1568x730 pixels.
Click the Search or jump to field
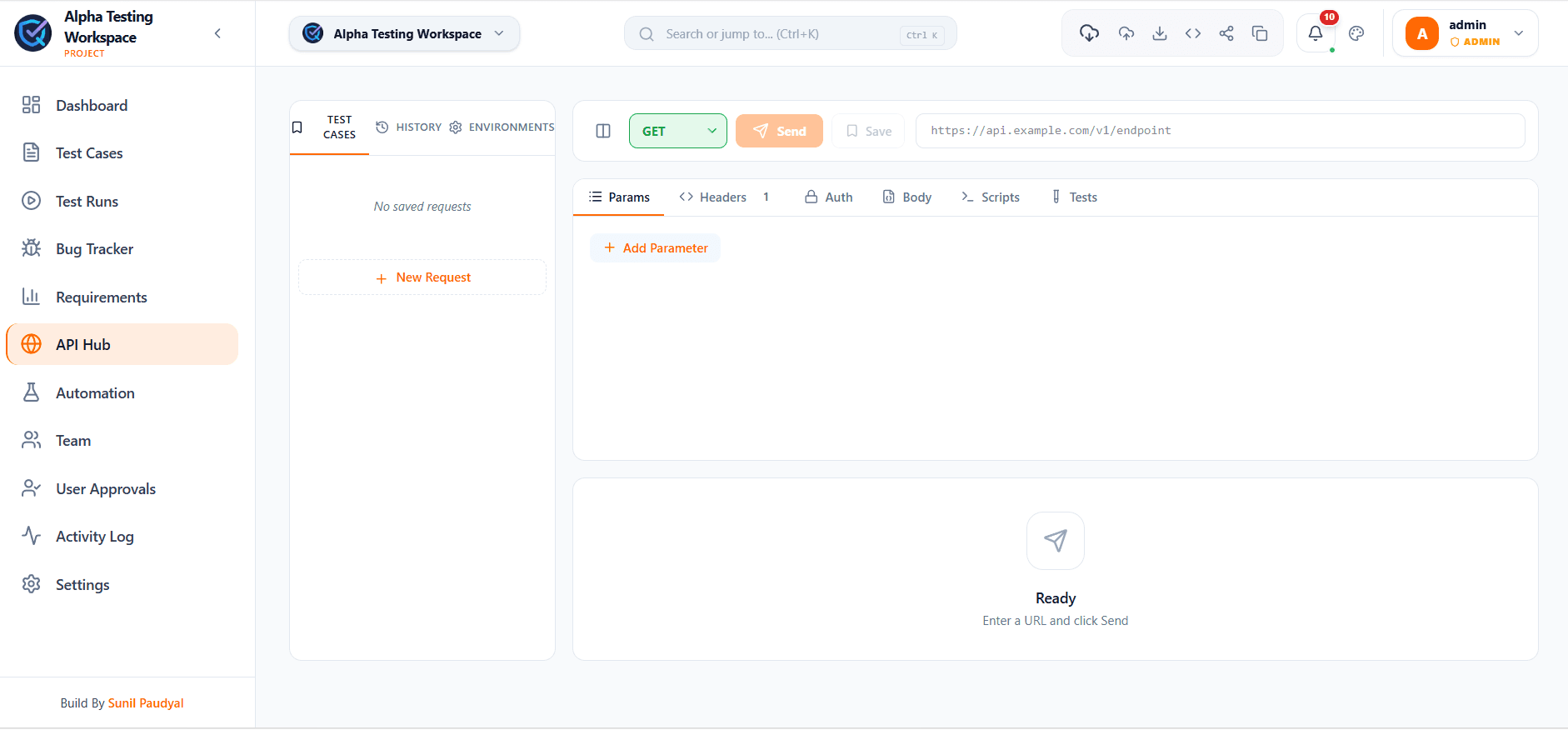point(790,34)
